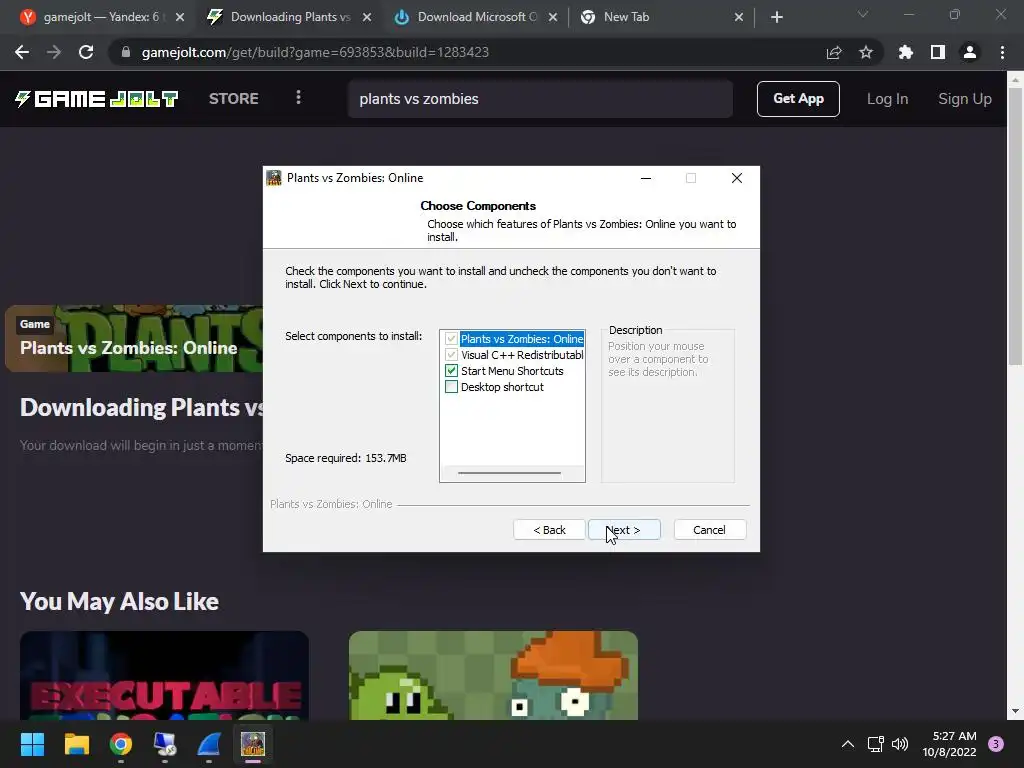The height and width of the screenshot is (768, 1024).
Task: Click the browser forward arrow
Action: coord(54,52)
